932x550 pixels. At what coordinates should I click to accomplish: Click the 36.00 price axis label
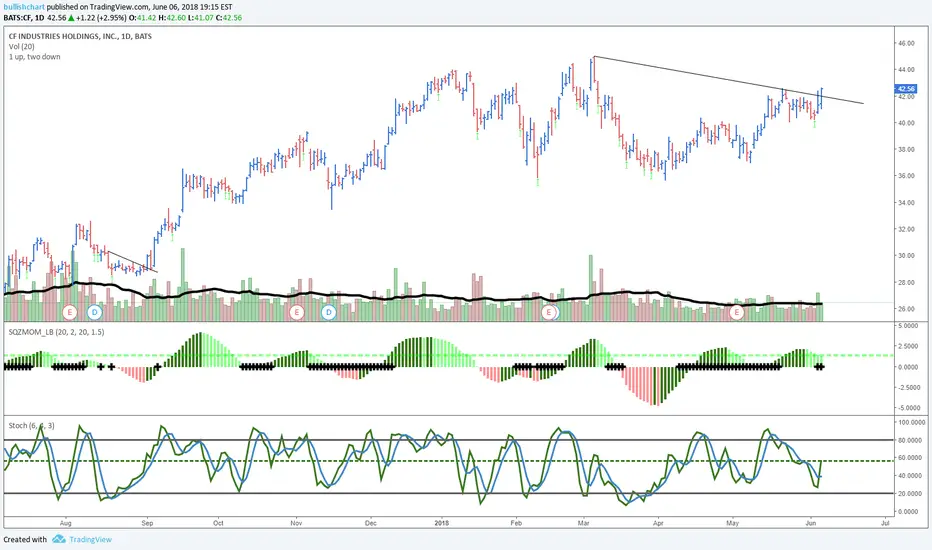pyautogui.click(x=906, y=176)
